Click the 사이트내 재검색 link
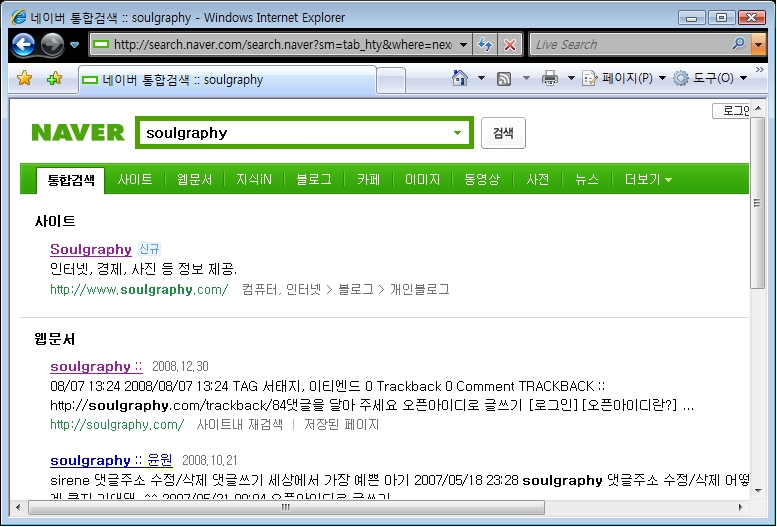The width and height of the screenshot is (777, 527). (240, 425)
